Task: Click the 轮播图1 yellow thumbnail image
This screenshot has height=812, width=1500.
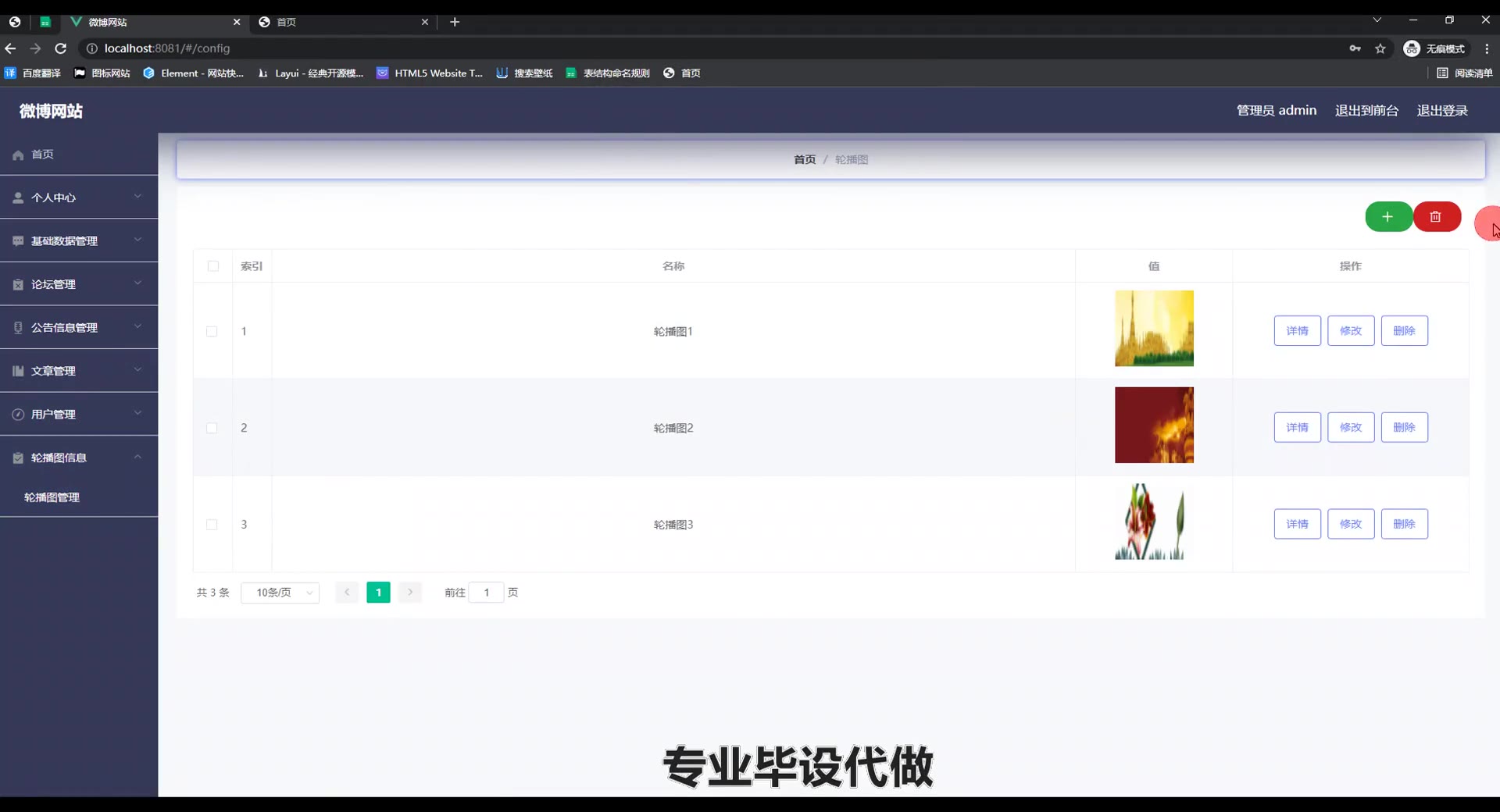Action: click(1154, 329)
